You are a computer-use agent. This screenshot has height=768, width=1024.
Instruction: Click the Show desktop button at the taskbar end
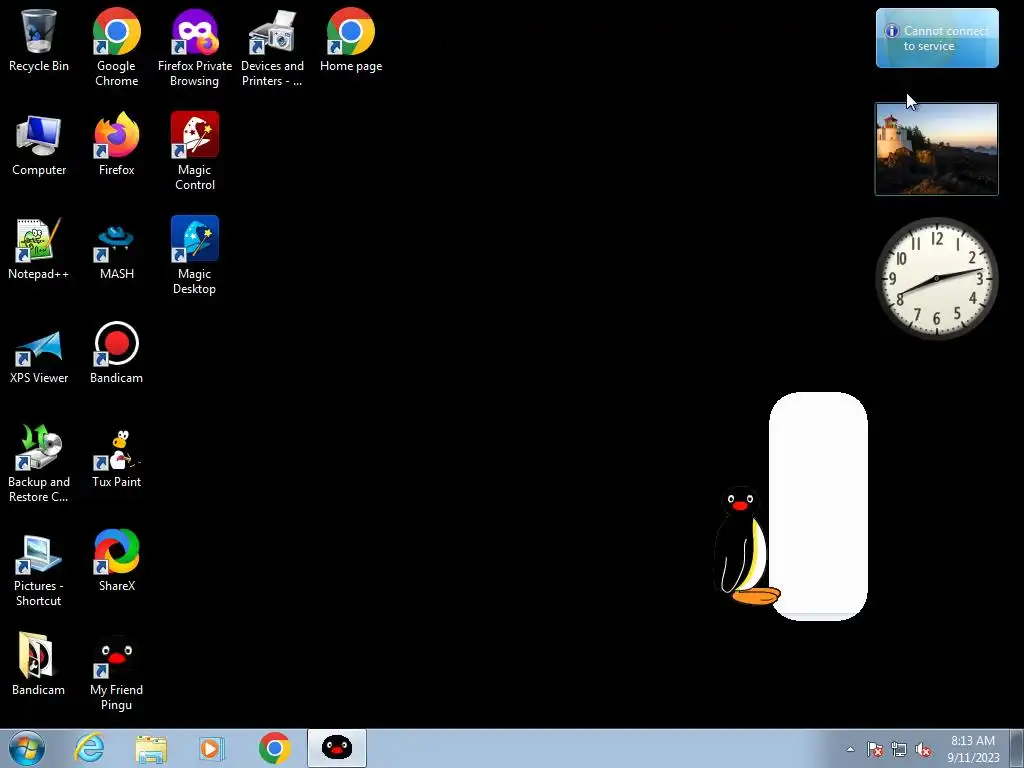coord(1017,748)
